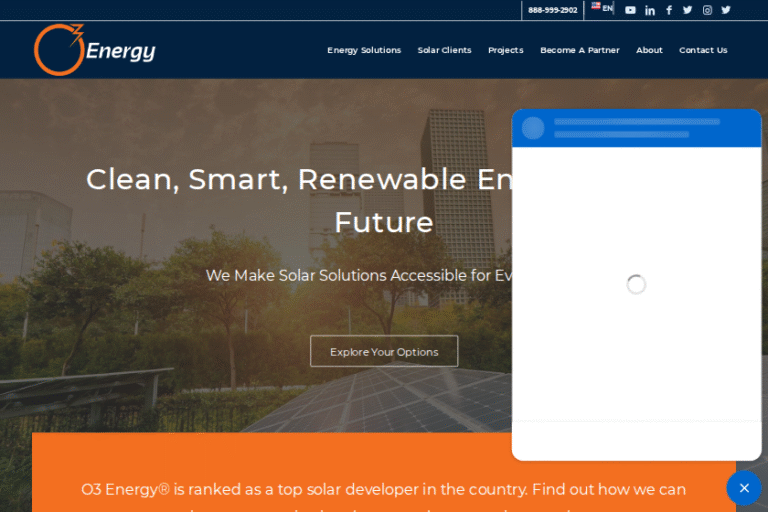Click the Twitter icon after Instagram
The width and height of the screenshot is (768, 512).
pos(726,10)
